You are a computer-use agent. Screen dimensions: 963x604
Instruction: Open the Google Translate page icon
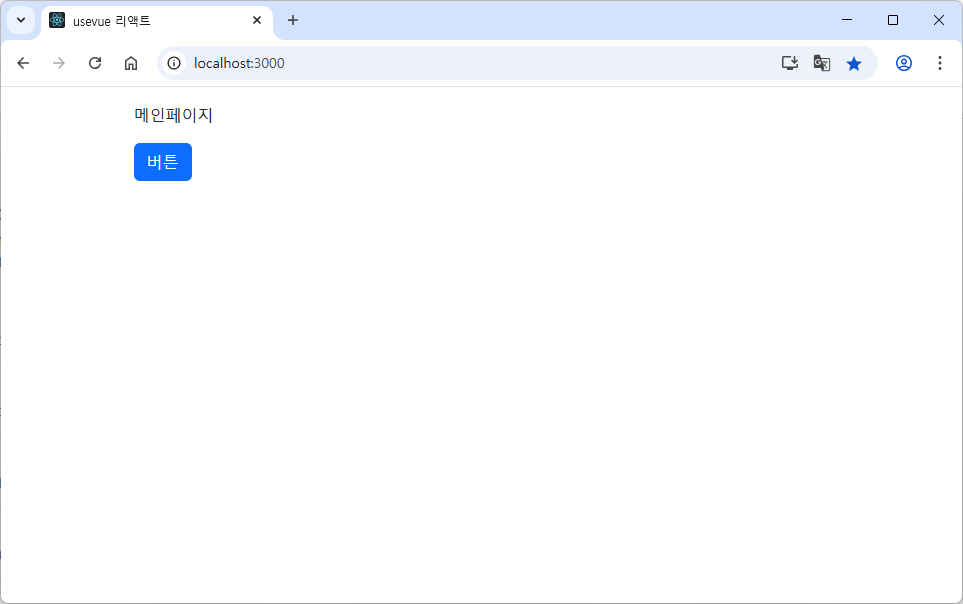tap(822, 63)
